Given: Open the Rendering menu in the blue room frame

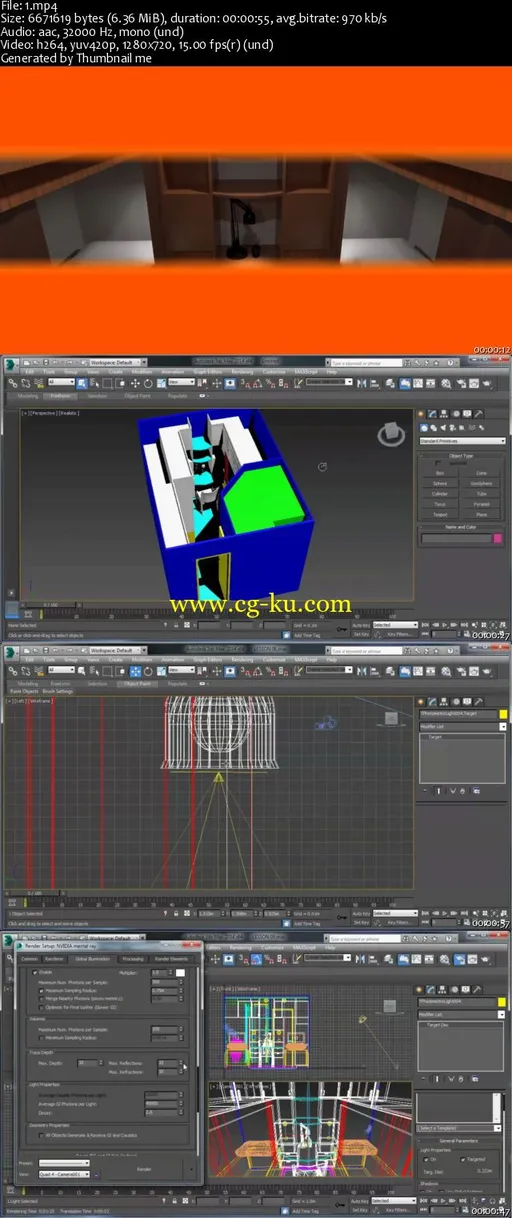Looking at the screenshot, I should pyautogui.click(x=243, y=372).
